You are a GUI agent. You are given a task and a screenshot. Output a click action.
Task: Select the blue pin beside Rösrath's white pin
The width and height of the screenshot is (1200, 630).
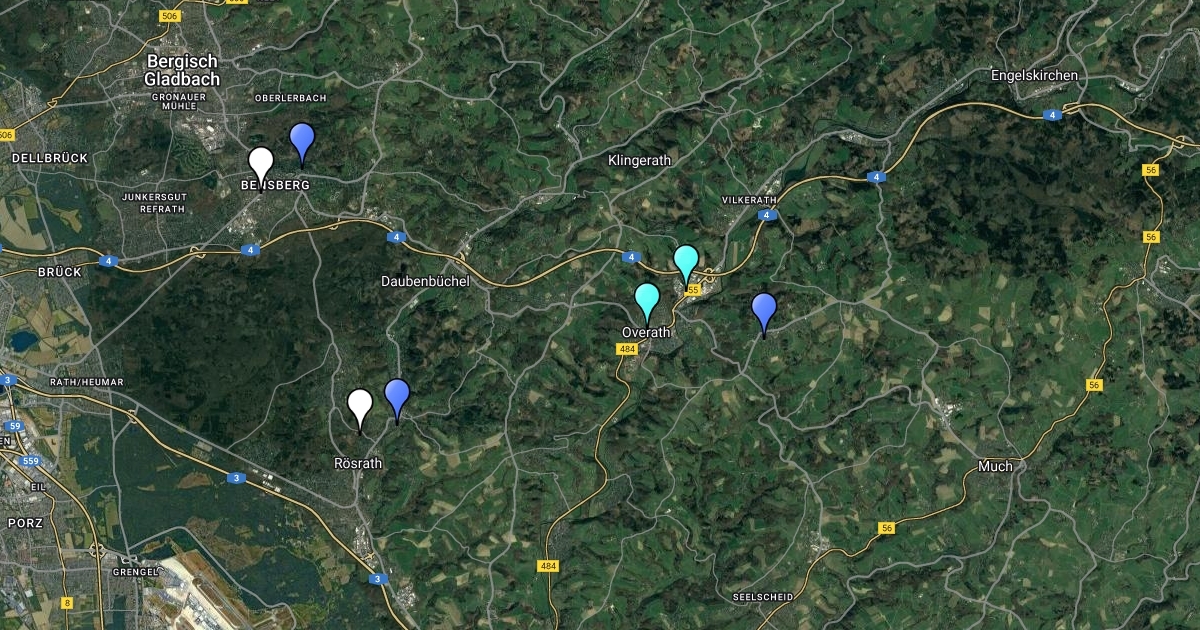coord(398,400)
